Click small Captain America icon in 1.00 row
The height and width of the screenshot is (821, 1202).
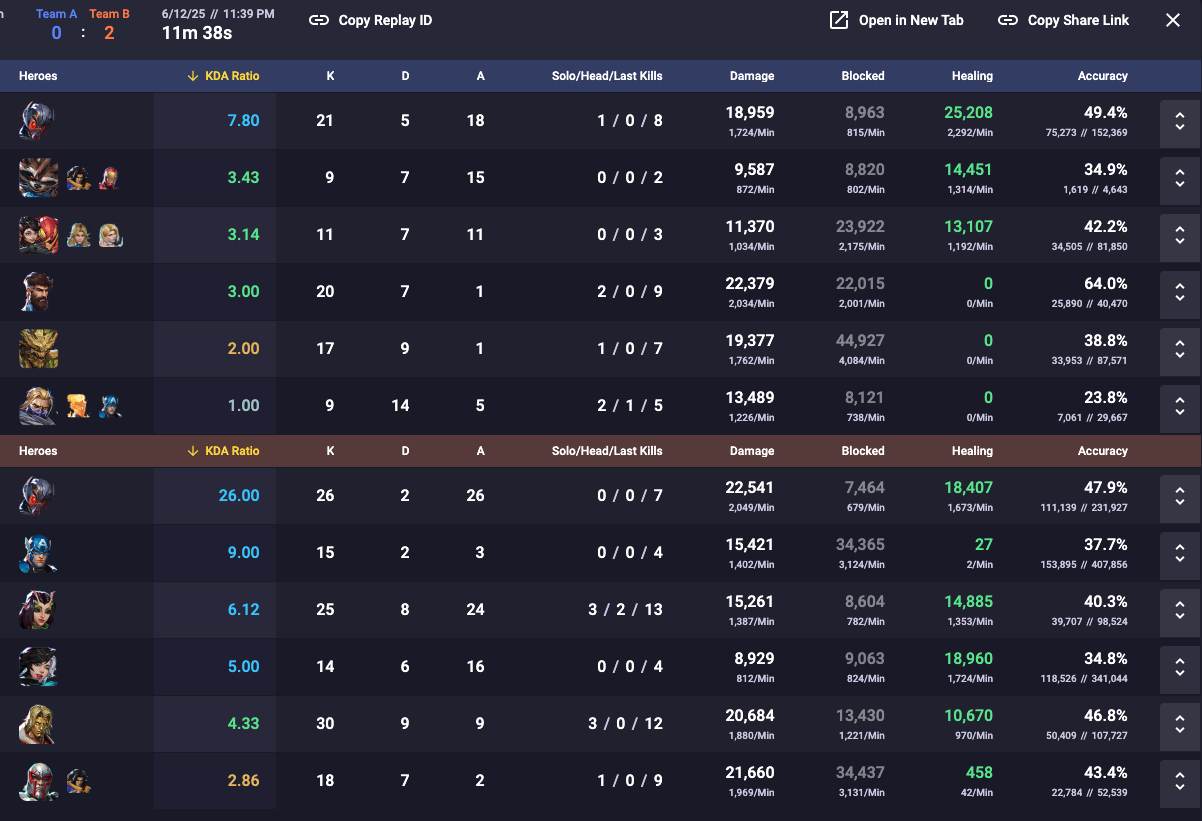click(109, 406)
